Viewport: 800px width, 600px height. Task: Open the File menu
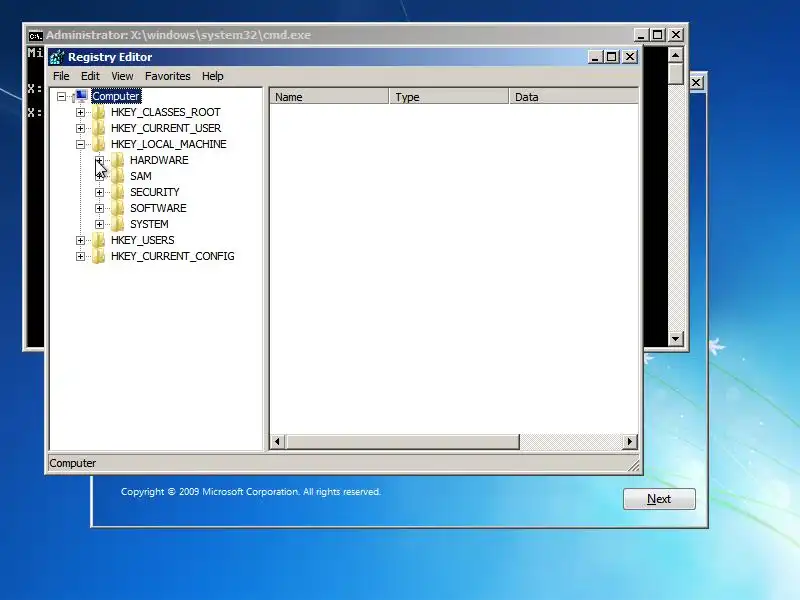[x=61, y=76]
